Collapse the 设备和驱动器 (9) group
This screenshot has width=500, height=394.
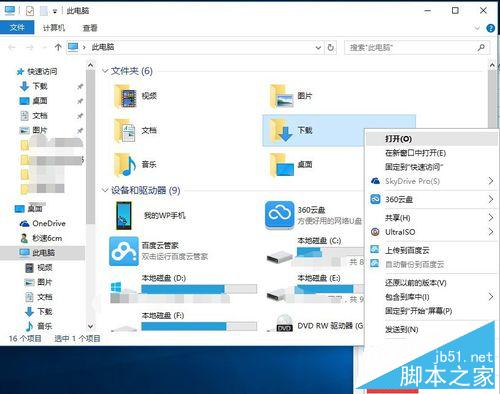tap(105, 190)
